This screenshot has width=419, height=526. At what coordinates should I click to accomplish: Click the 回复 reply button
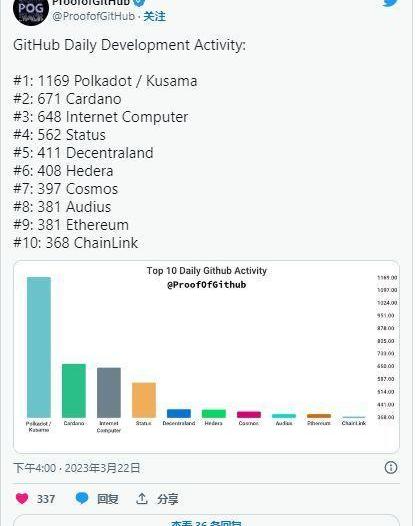pyautogui.click(x=108, y=499)
